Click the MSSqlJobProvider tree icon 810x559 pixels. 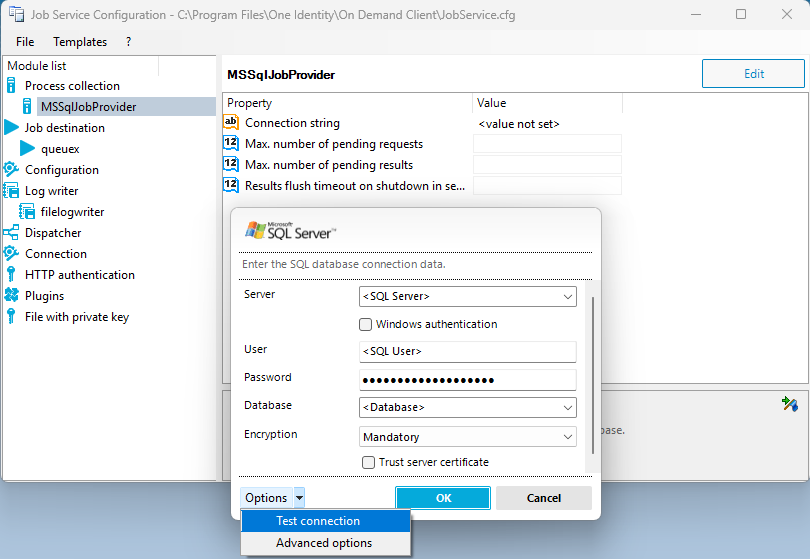tap(27, 106)
